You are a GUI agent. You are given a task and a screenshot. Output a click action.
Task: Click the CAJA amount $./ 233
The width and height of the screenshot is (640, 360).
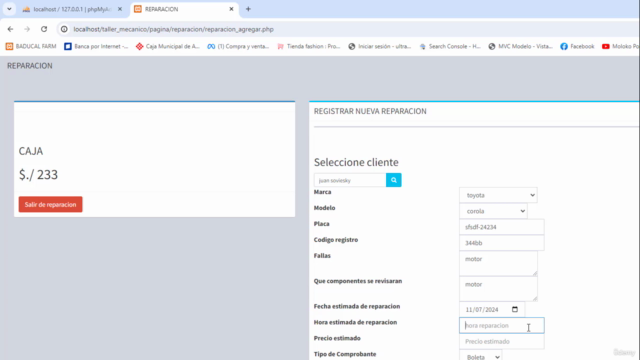38,175
